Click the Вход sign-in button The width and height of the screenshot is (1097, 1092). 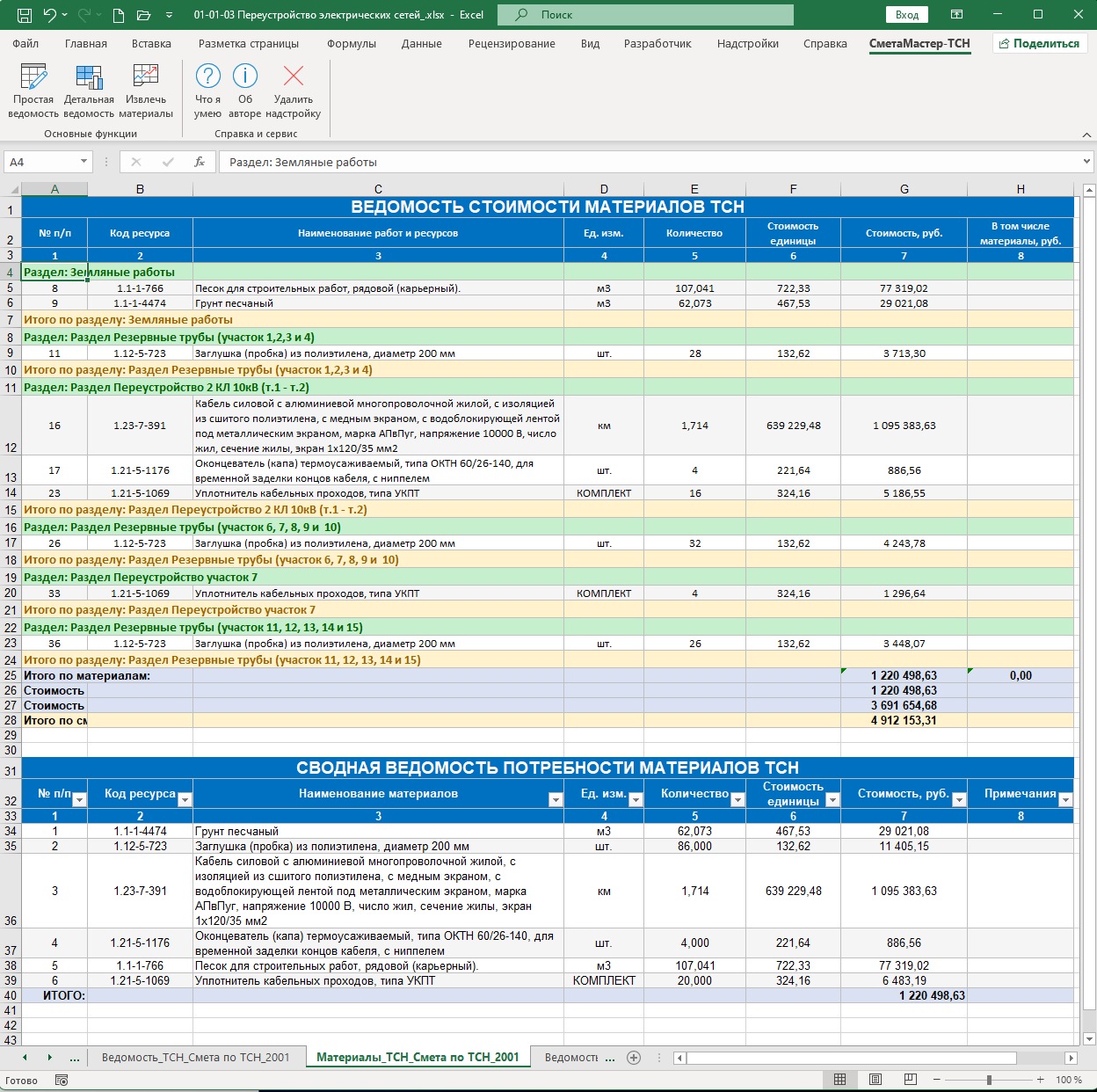(907, 15)
